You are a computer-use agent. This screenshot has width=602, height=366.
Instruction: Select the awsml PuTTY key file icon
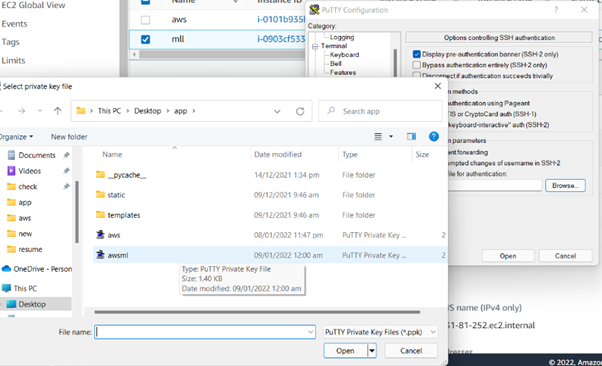(x=100, y=255)
